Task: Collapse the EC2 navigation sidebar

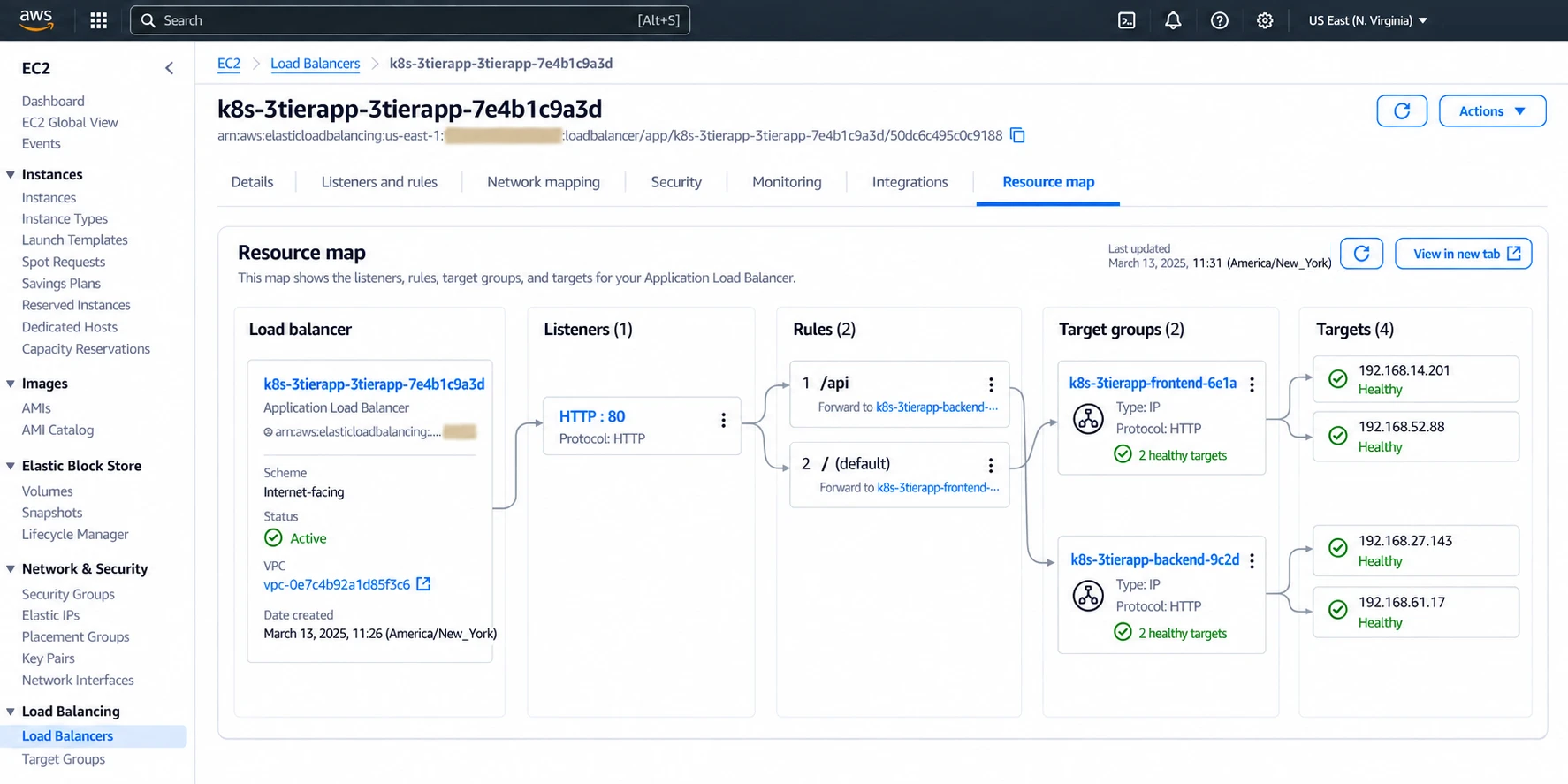Action: pyautogui.click(x=169, y=68)
